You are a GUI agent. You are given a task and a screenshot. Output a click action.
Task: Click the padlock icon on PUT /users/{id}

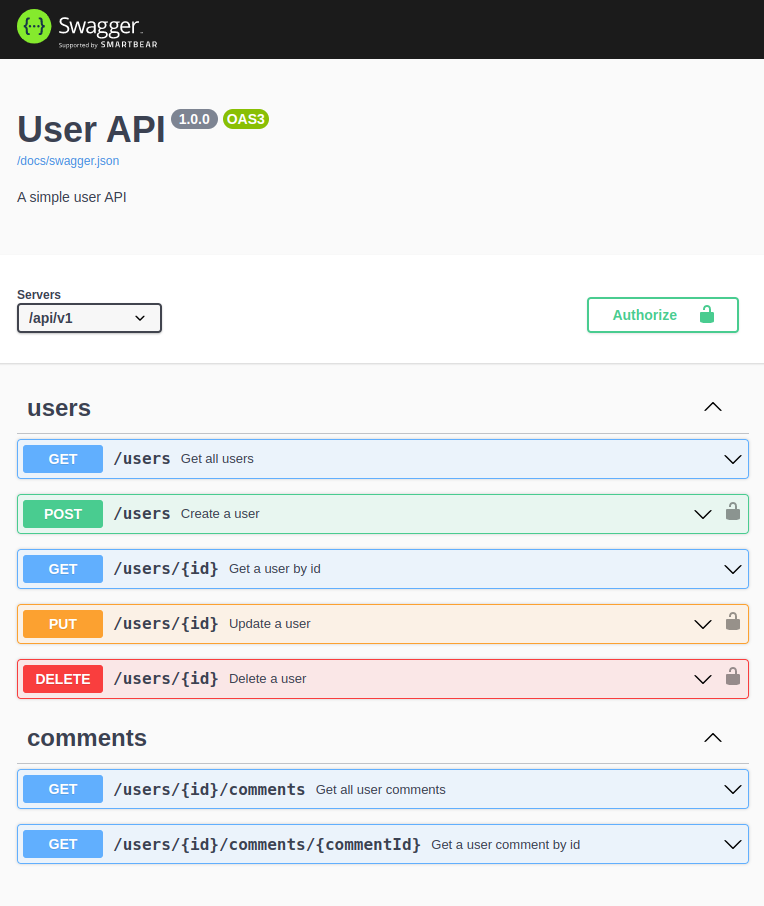coord(733,623)
